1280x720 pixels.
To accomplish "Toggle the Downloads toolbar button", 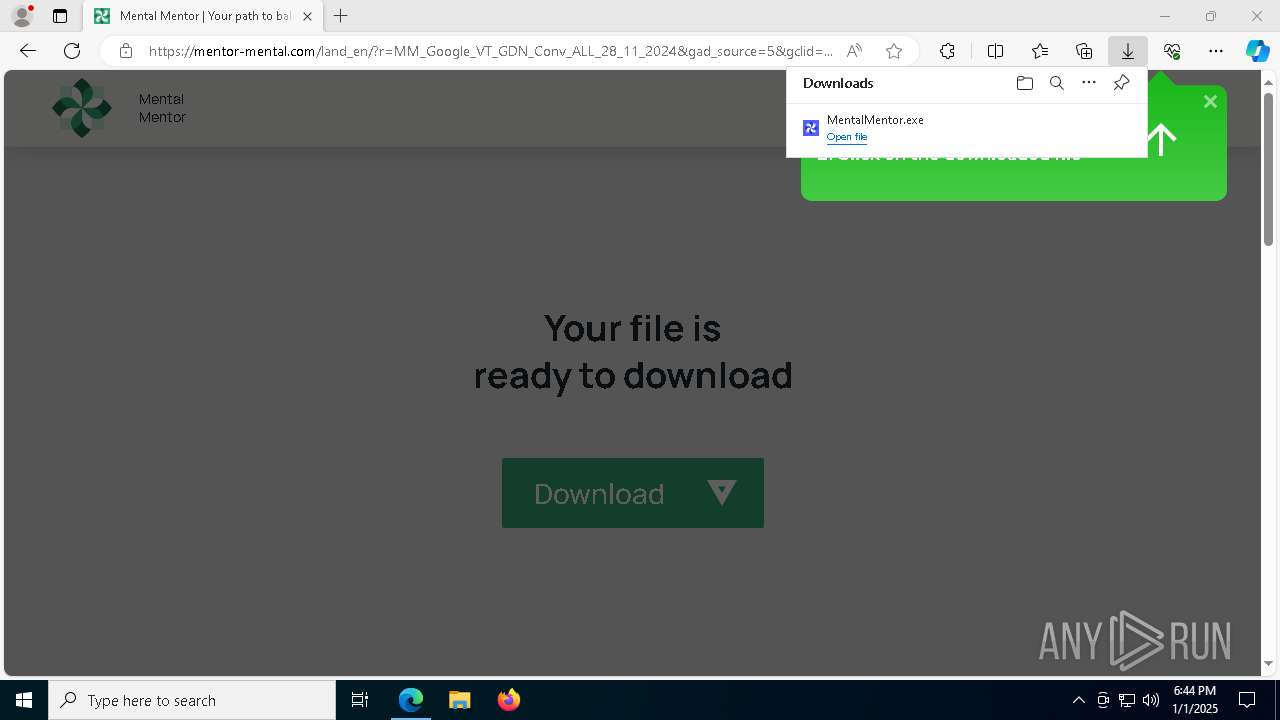I will pos(1127,51).
